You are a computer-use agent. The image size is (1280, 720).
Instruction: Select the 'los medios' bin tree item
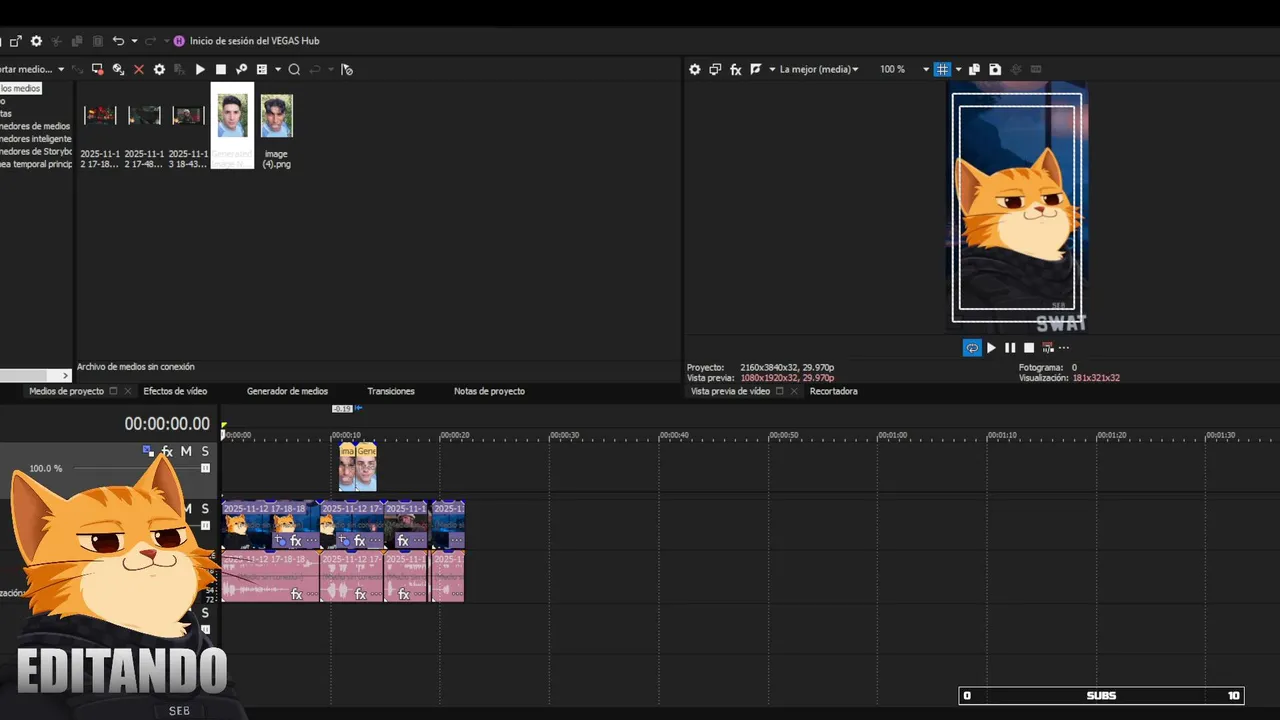coord(20,89)
